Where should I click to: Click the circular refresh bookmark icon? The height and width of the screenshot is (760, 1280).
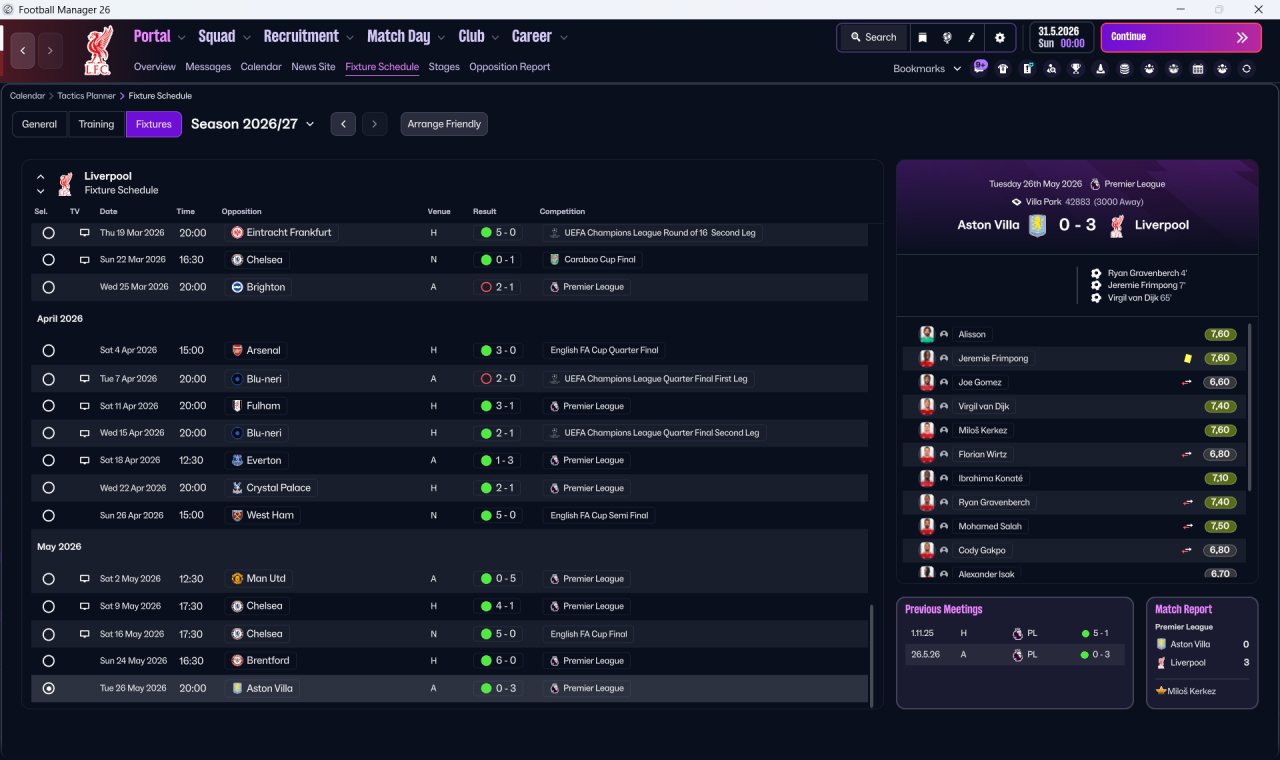1246,69
